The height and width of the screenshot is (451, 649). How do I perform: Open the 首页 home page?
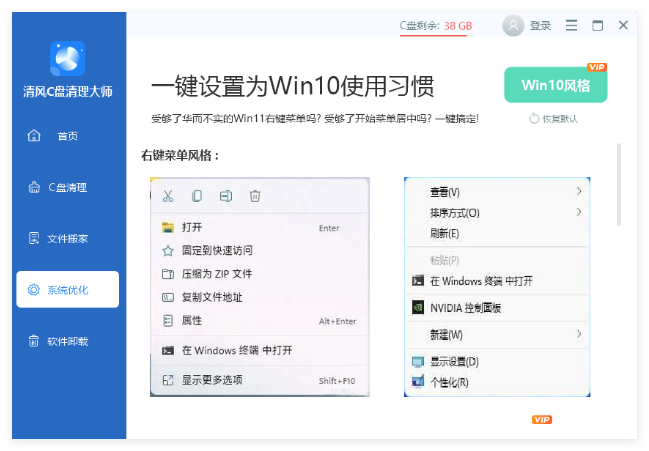67,136
